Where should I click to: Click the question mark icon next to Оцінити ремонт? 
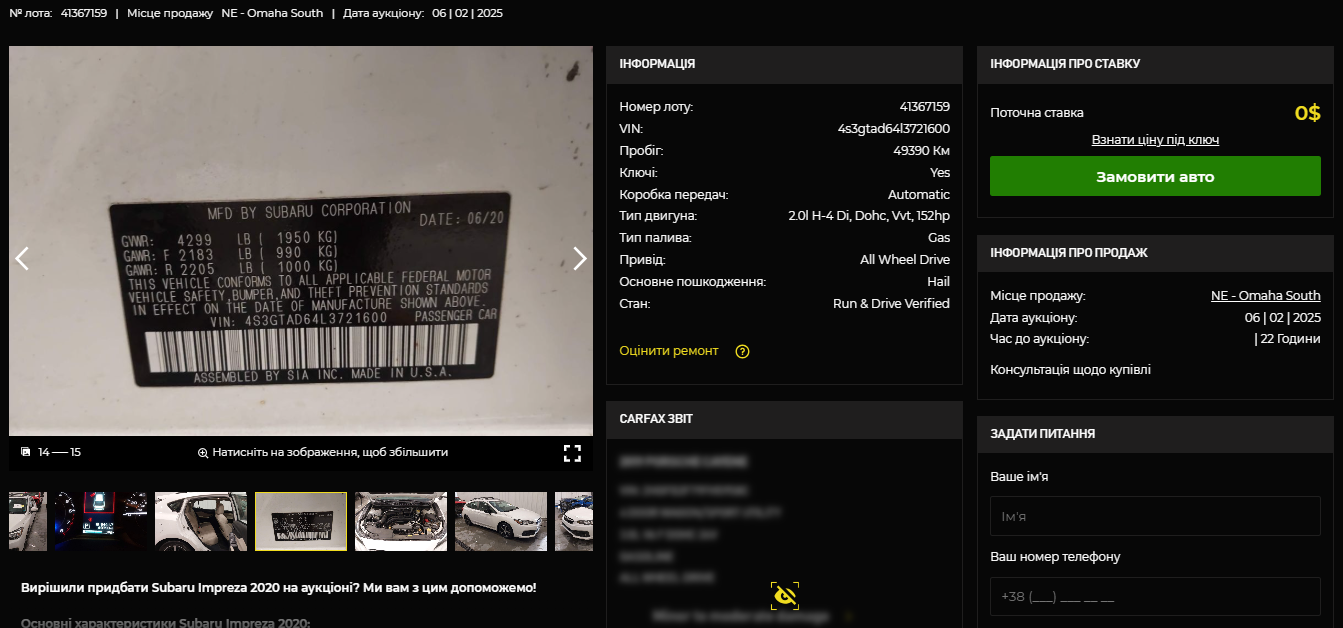742,351
